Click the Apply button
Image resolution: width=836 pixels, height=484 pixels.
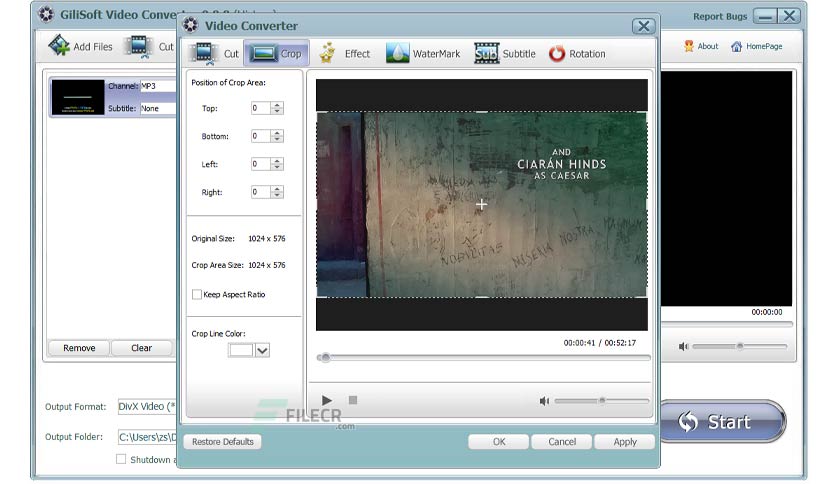point(624,441)
